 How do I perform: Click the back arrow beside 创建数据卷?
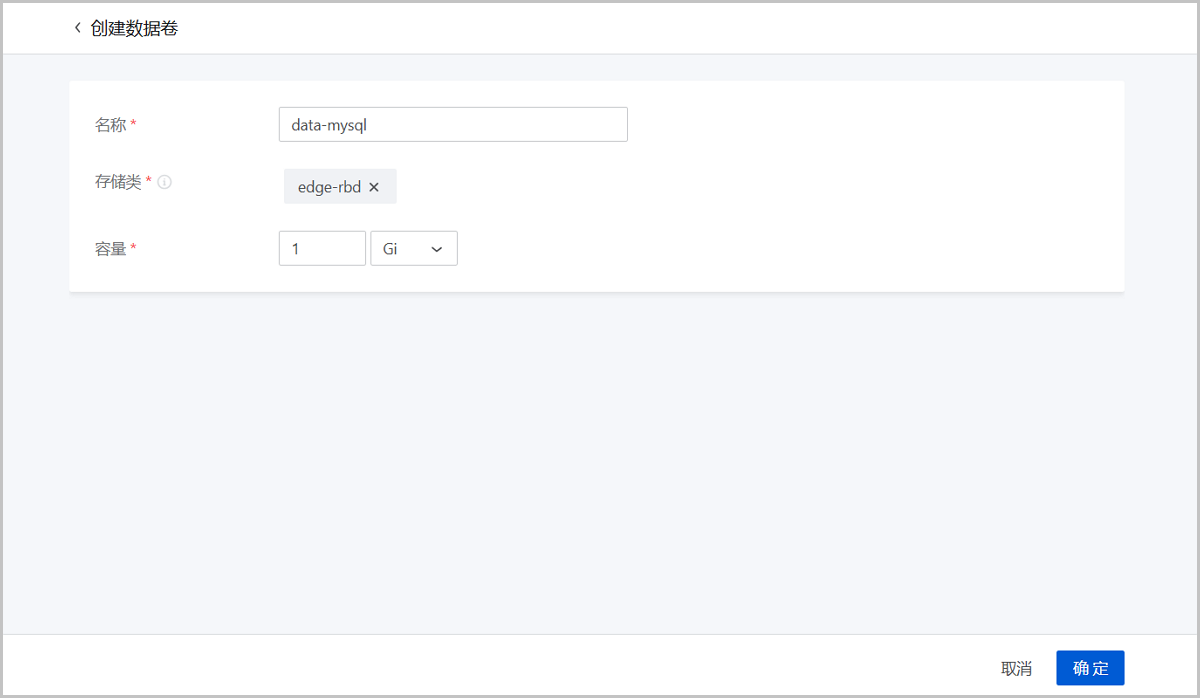tap(77, 28)
